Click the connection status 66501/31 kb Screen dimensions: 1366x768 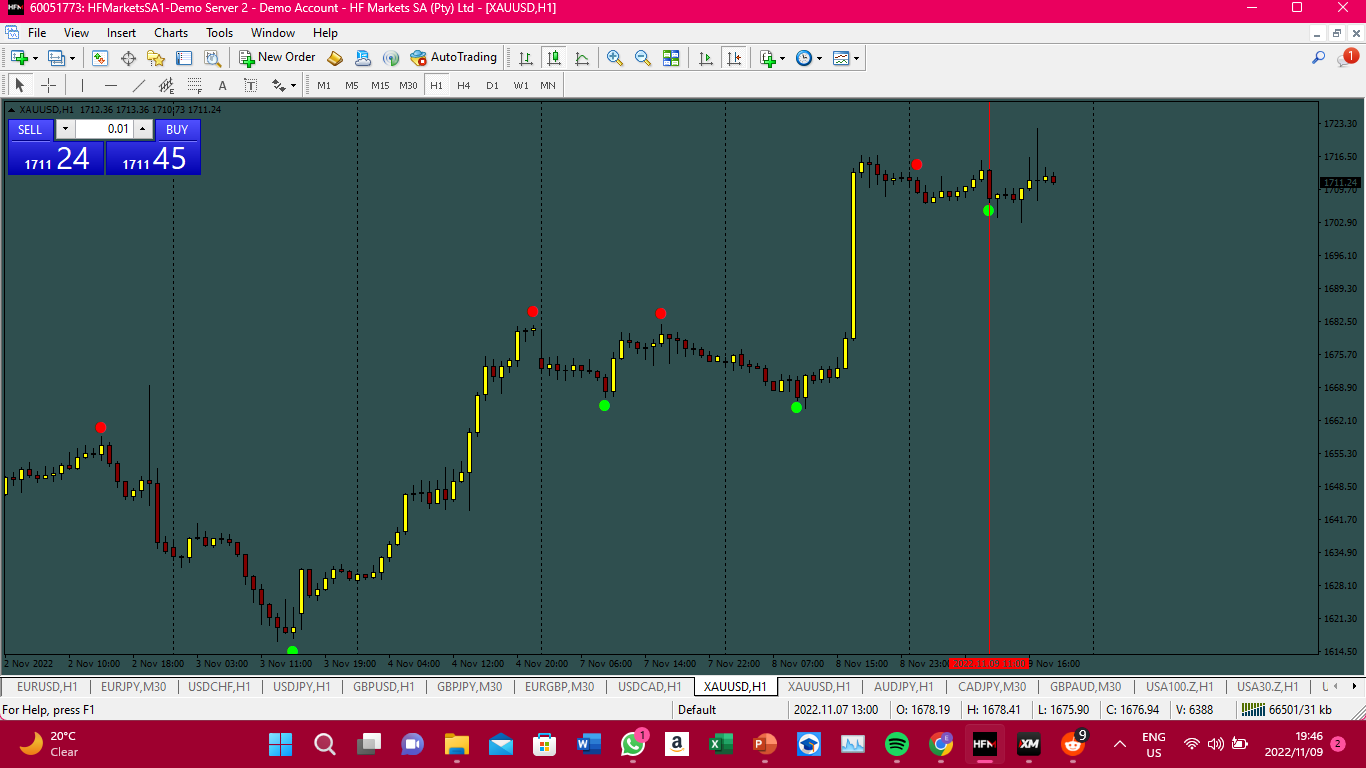1286,710
